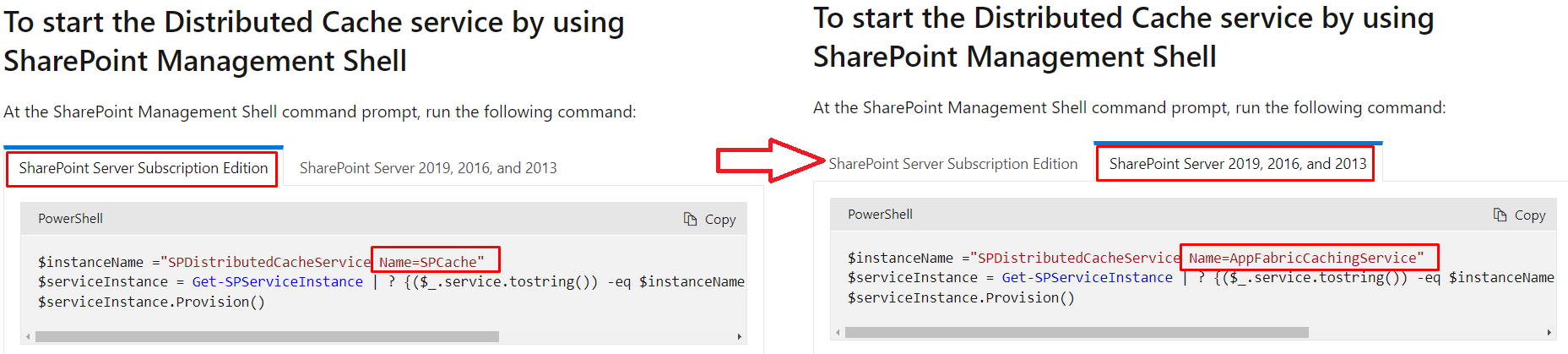Select left Subscription Edition tab

point(144,168)
